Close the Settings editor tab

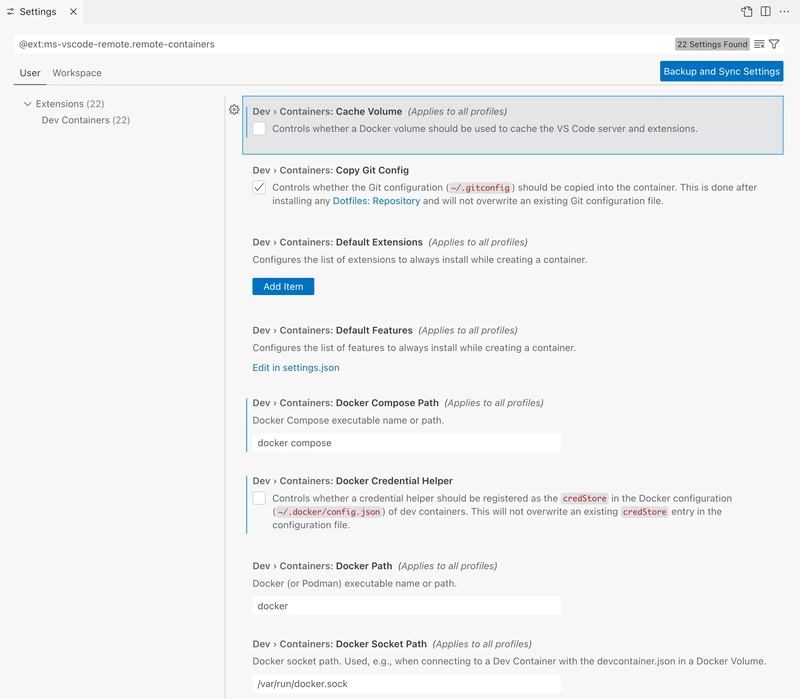click(x=73, y=12)
